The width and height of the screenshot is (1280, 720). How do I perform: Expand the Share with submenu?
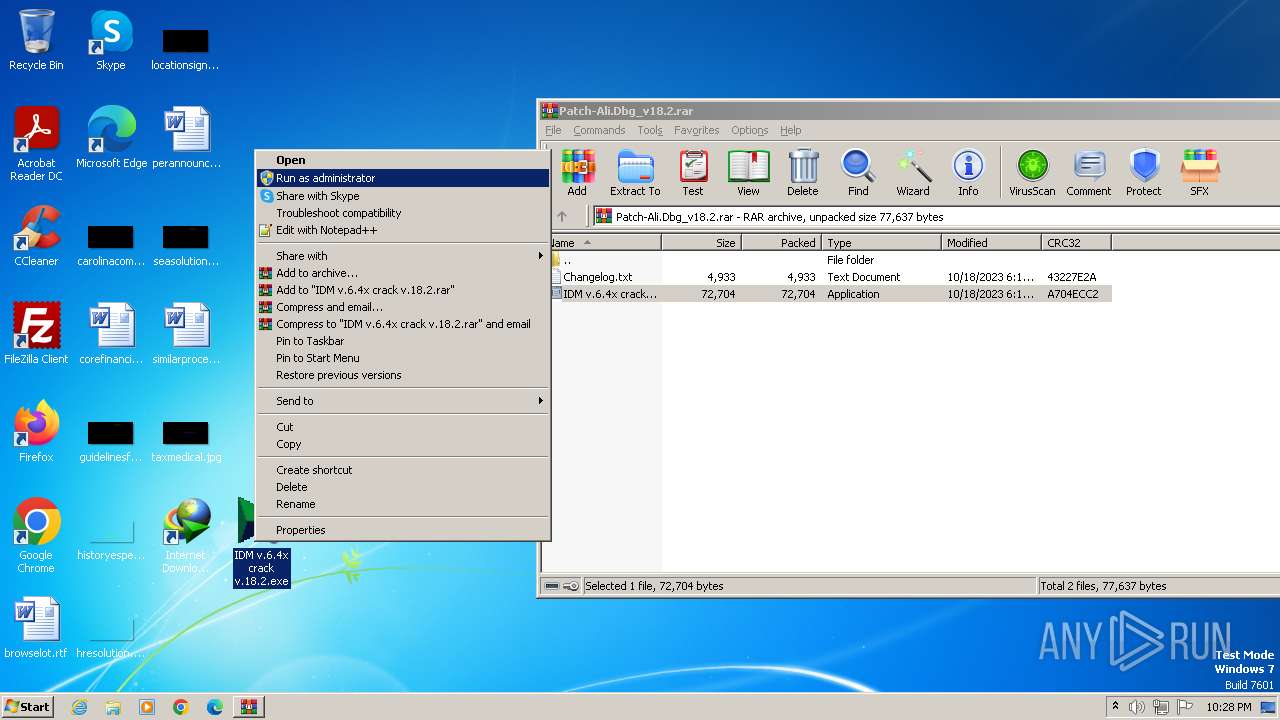[403, 256]
